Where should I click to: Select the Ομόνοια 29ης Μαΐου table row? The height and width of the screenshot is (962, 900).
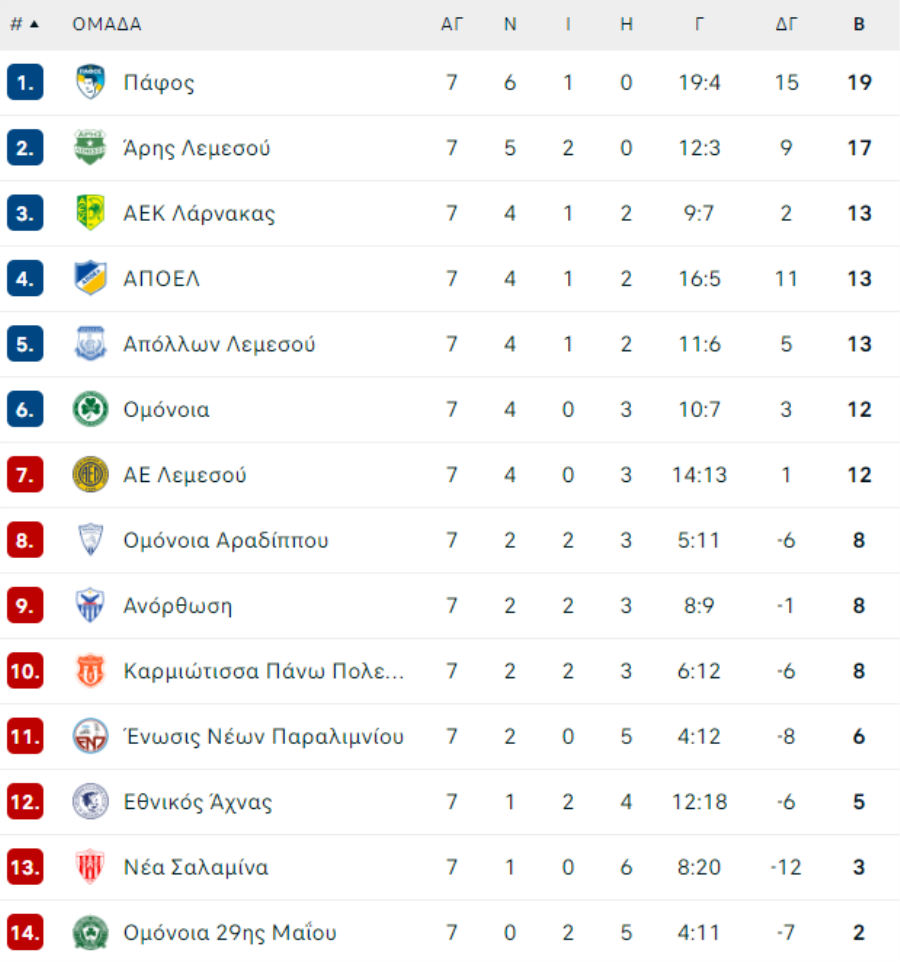450,932
